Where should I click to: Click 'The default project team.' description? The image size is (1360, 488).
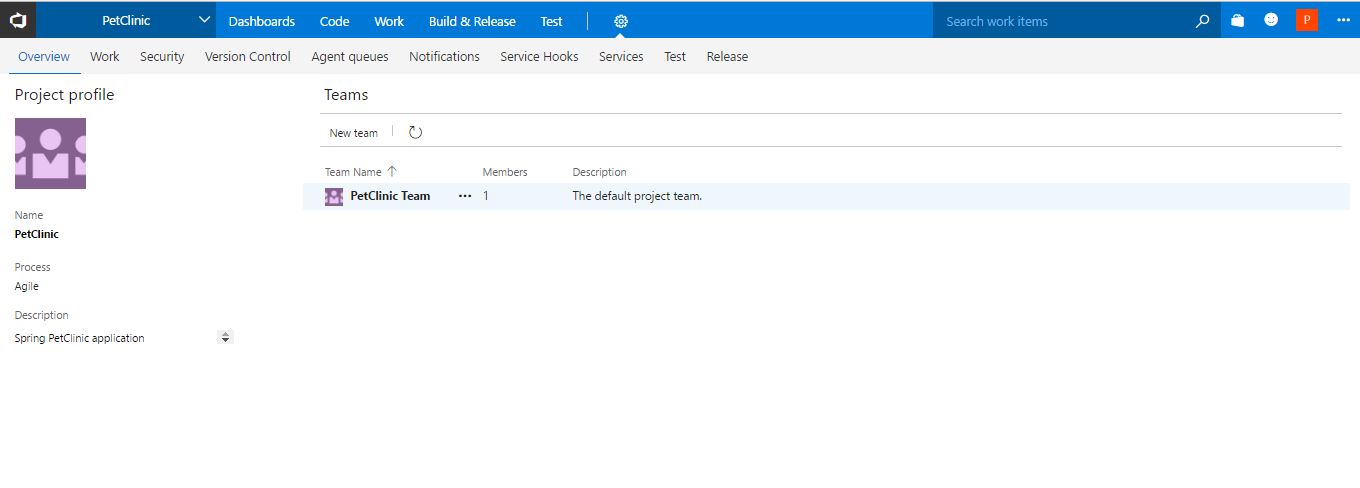point(637,196)
